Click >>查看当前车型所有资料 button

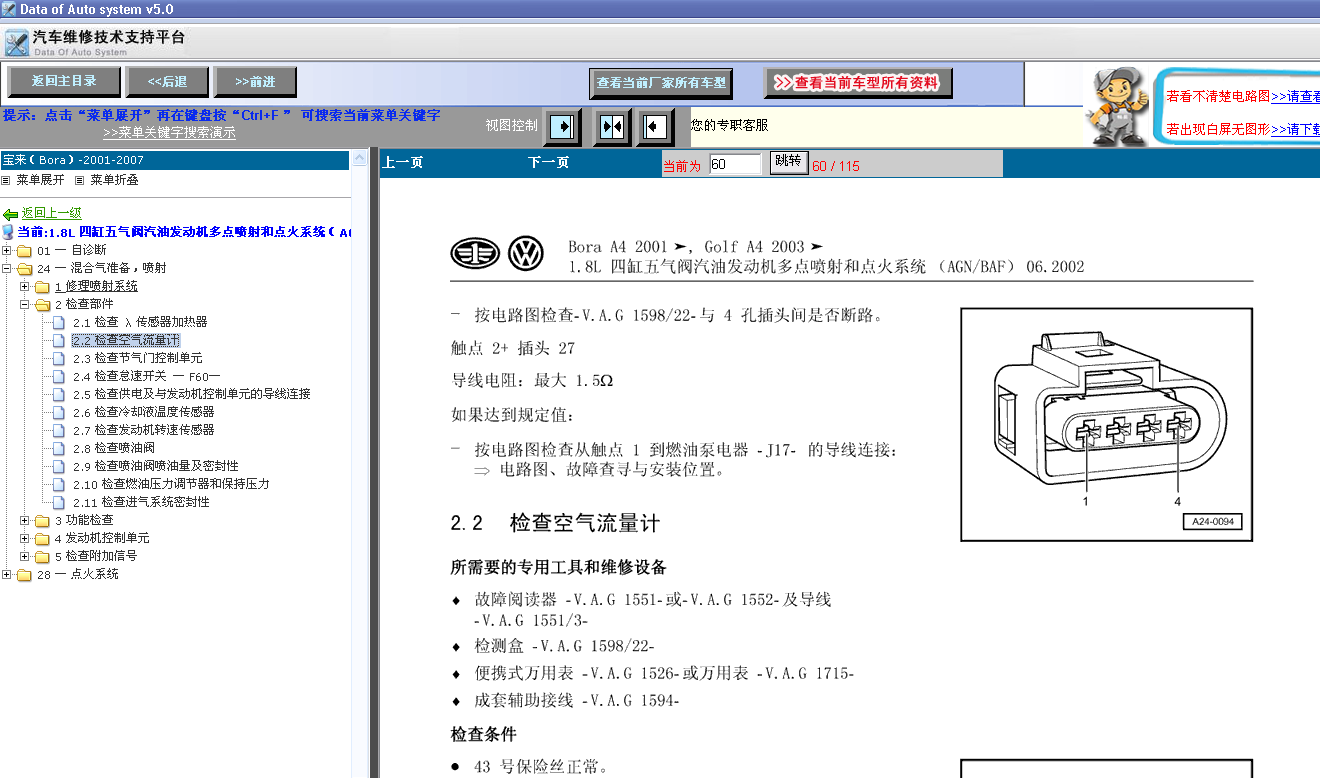point(858,83)
